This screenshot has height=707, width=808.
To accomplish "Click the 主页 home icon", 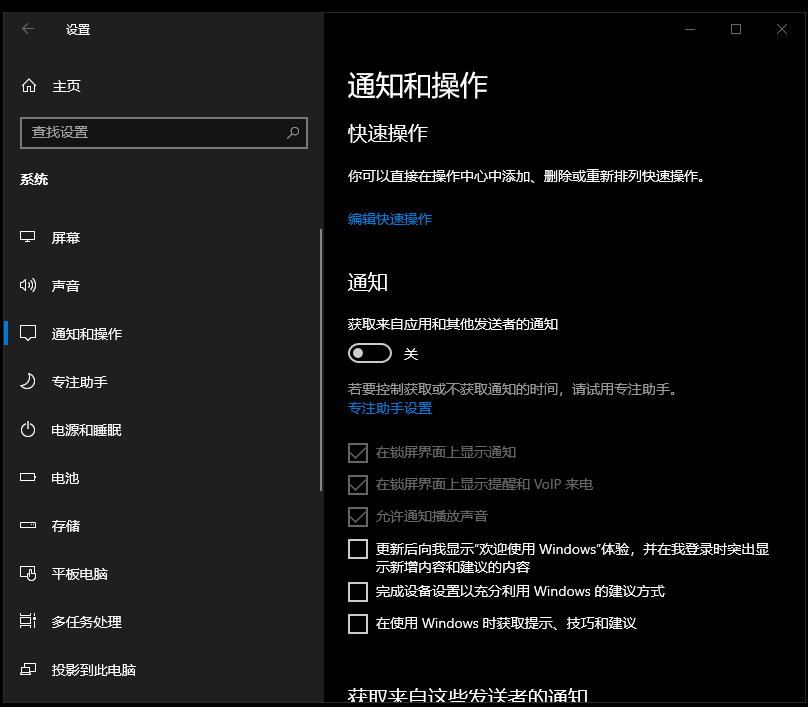I will point(29,86).
